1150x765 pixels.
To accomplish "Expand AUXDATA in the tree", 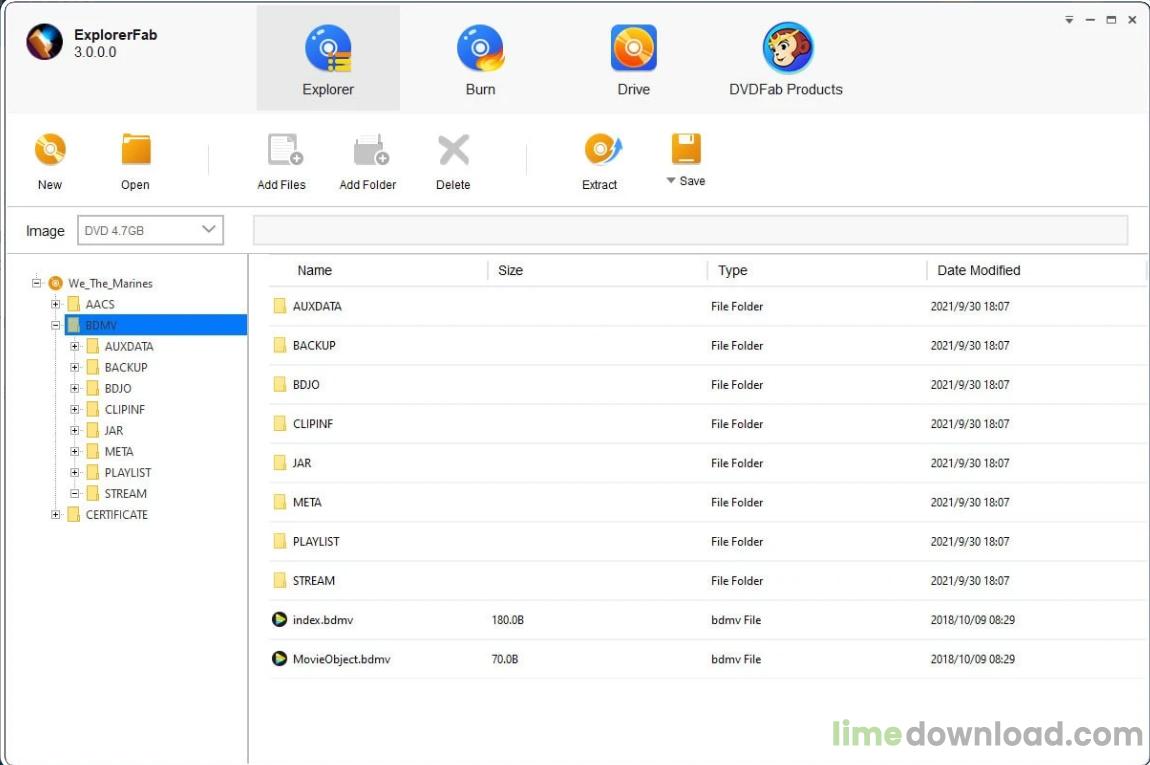I will (74, 346).
